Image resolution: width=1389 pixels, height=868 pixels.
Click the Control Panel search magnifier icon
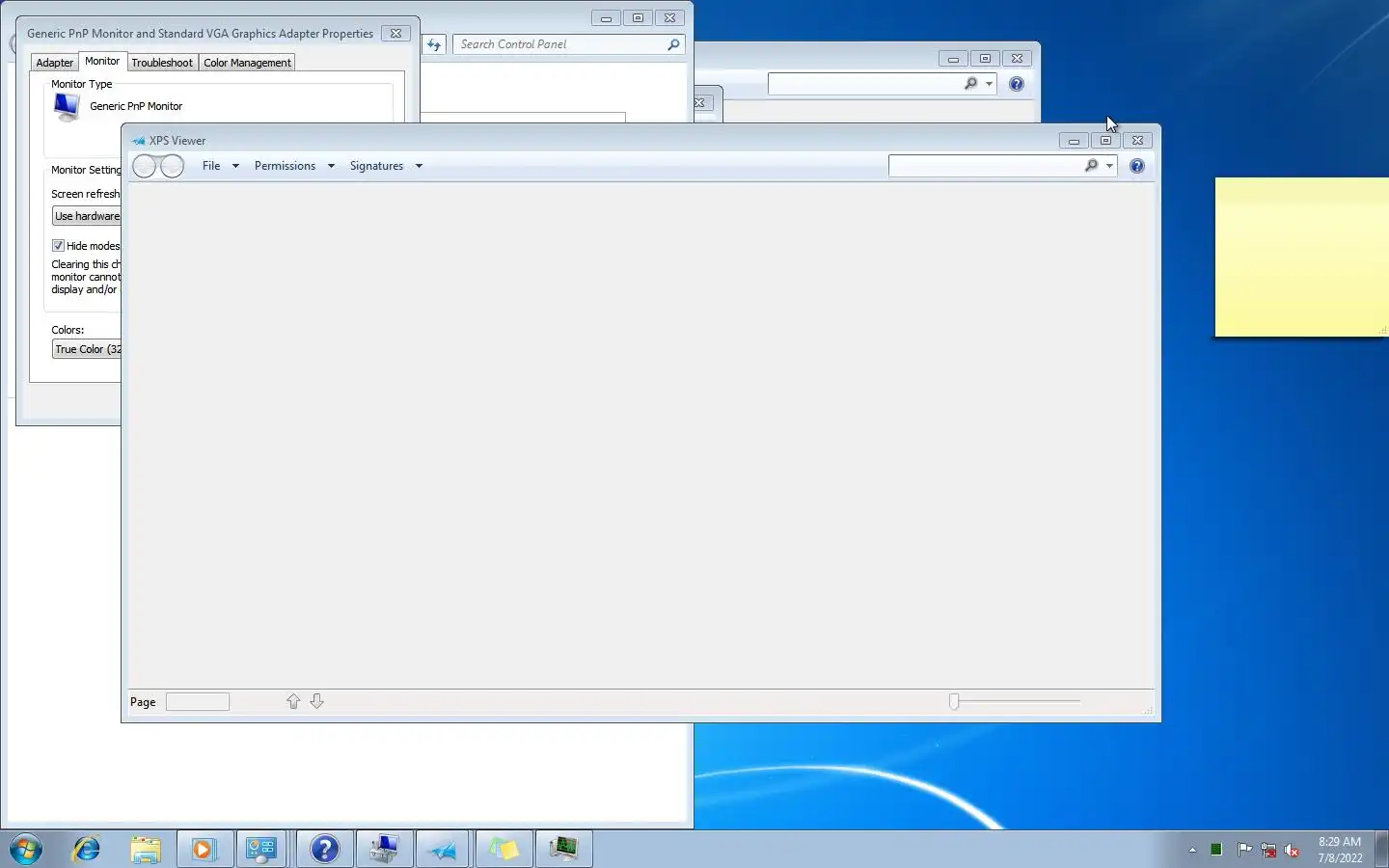click(673, 44)
